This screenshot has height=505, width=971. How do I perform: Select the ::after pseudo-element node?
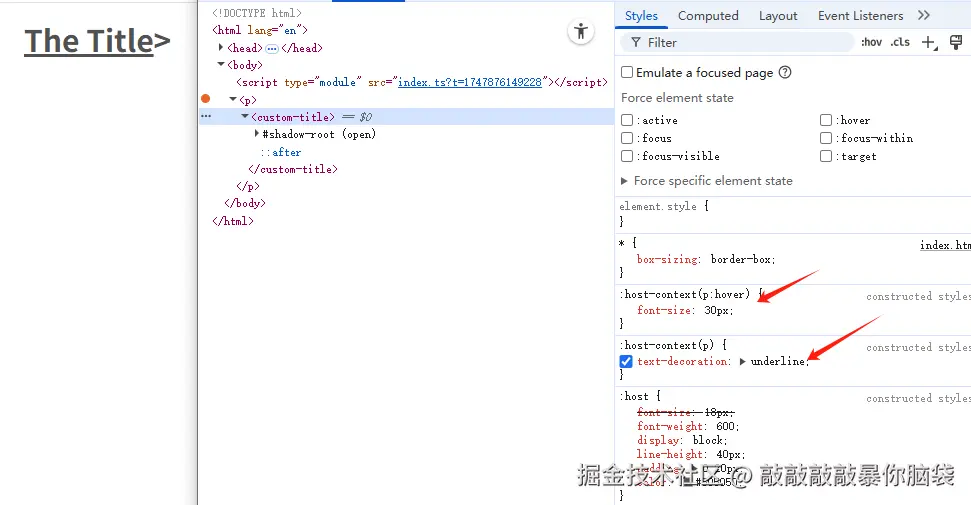pos(281,152)
